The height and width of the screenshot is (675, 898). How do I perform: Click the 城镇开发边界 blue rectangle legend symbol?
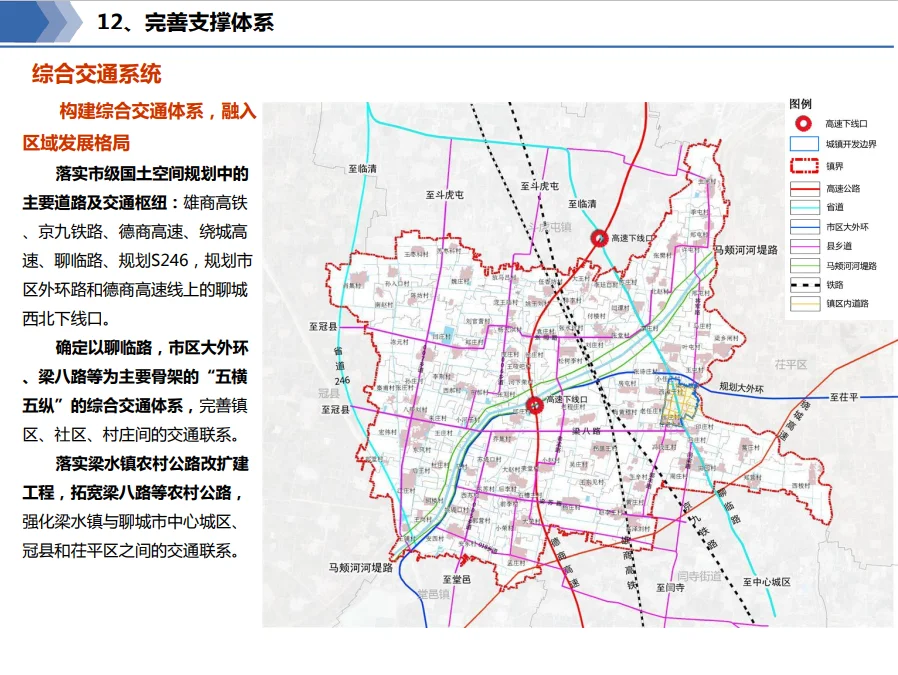(803, 144)
